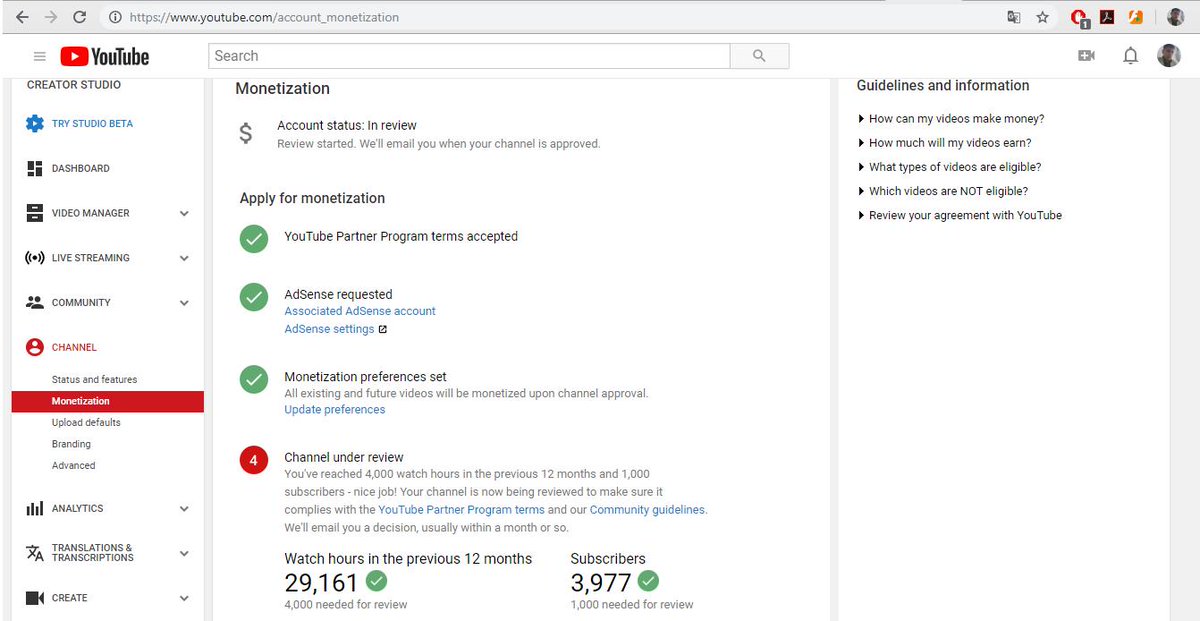Open the orange extension icon
The width and height of the screenshot is (1200, 621).
(1136, 17)
